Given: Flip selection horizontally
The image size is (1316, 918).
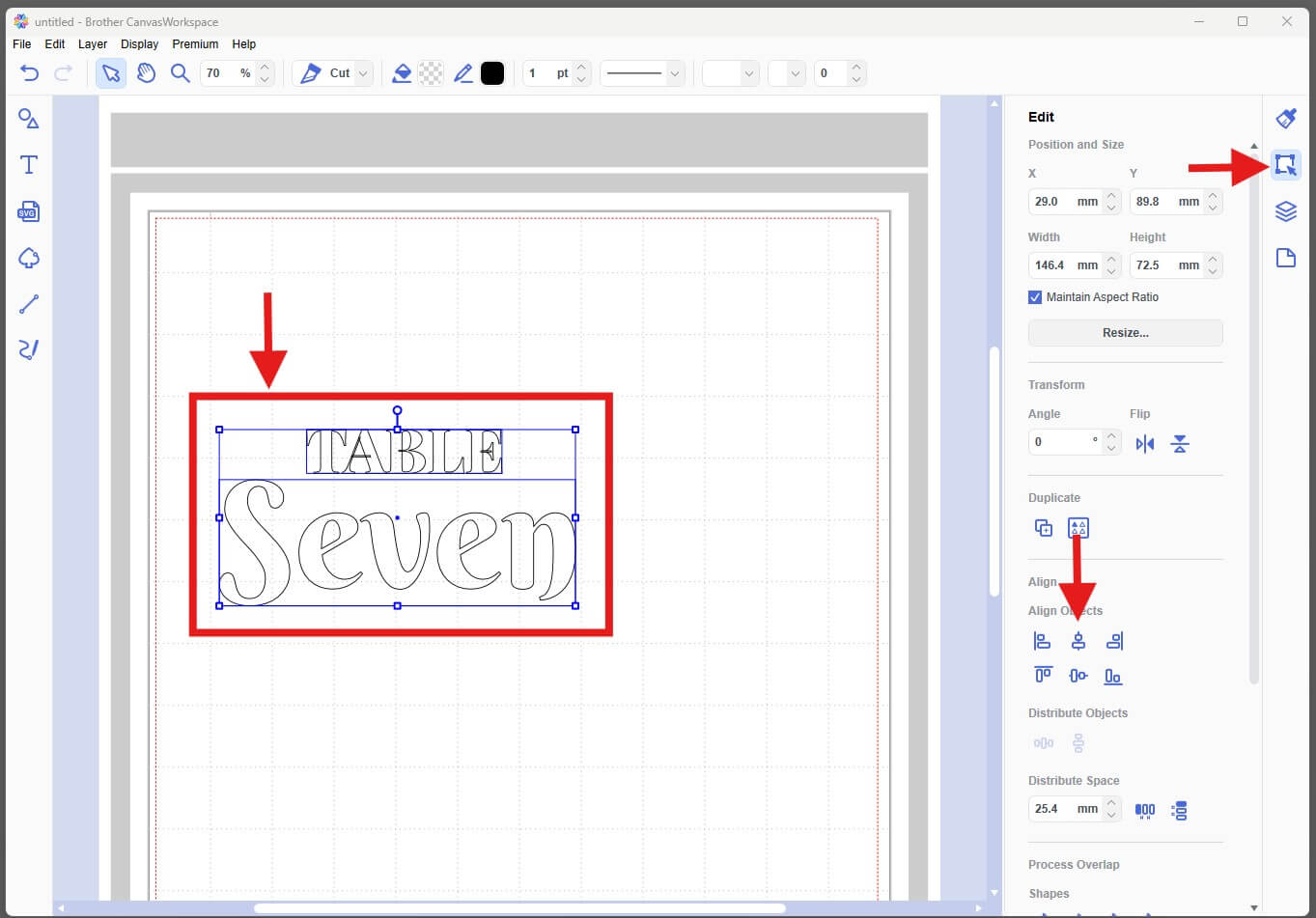Looking at the screenshot, I should (x=1145, y=444).
